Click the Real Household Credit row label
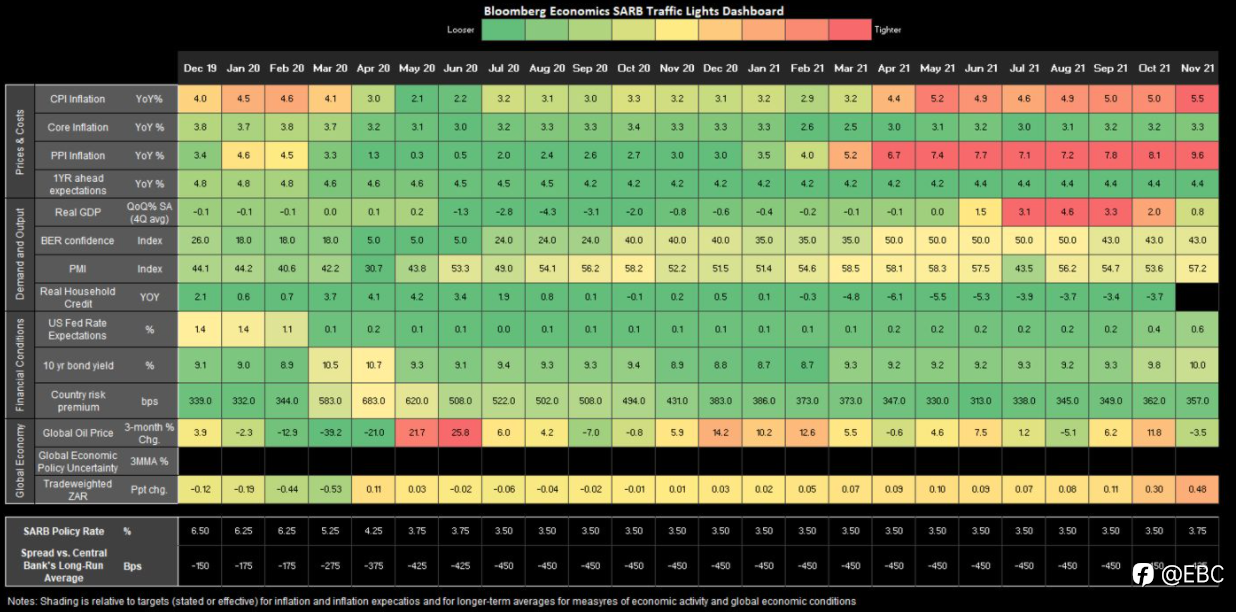The height and width of the screenshot is (612, 1238). tap(79, 296)
